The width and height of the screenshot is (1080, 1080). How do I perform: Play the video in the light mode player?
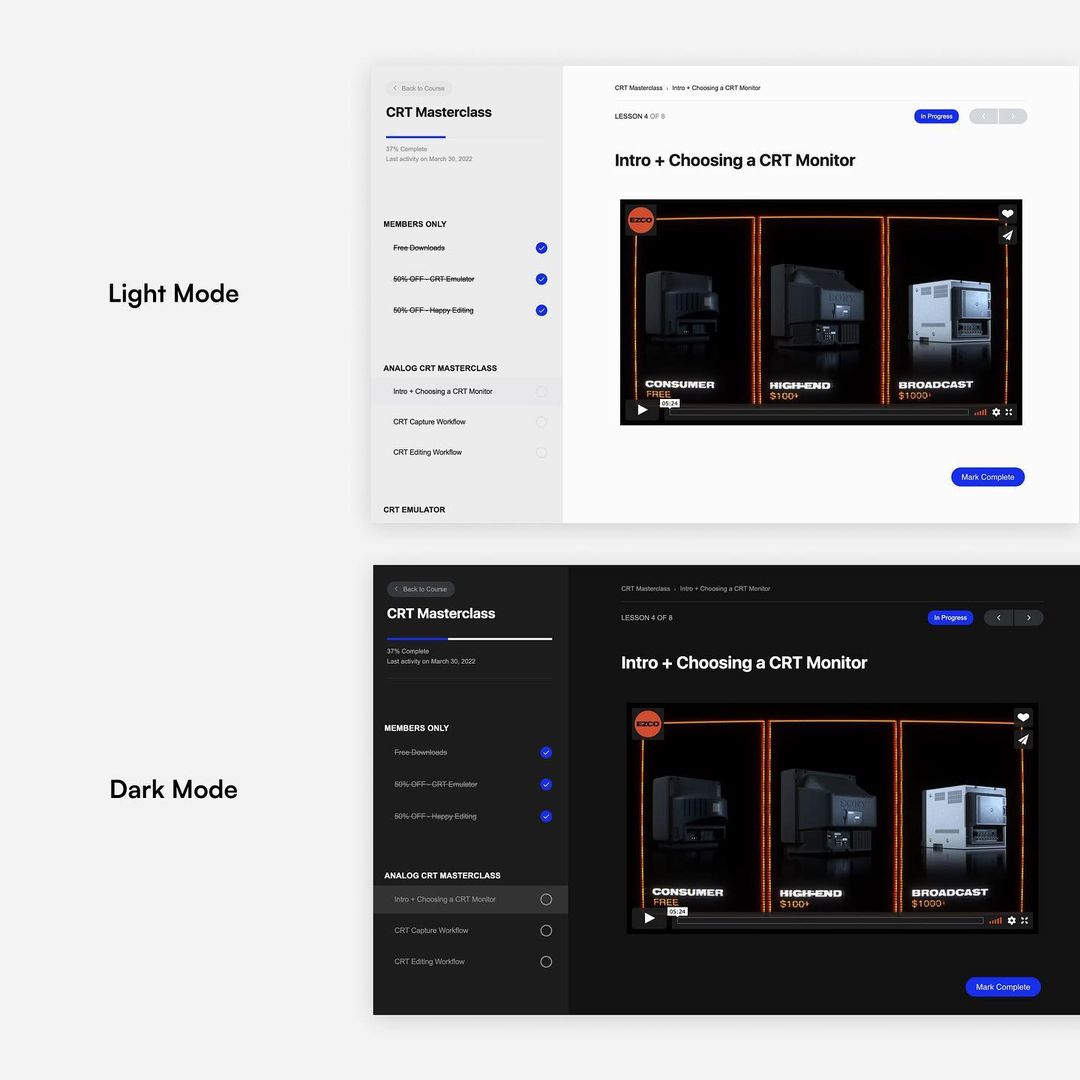click(642, 410)
